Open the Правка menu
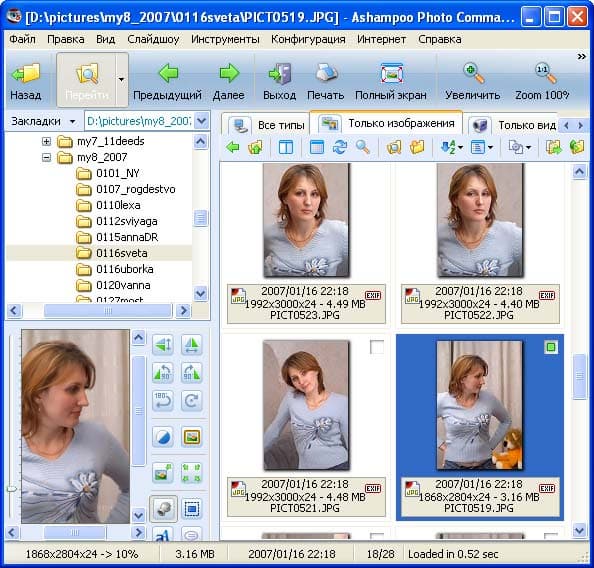594x568 pixels. tap(66, 39)
